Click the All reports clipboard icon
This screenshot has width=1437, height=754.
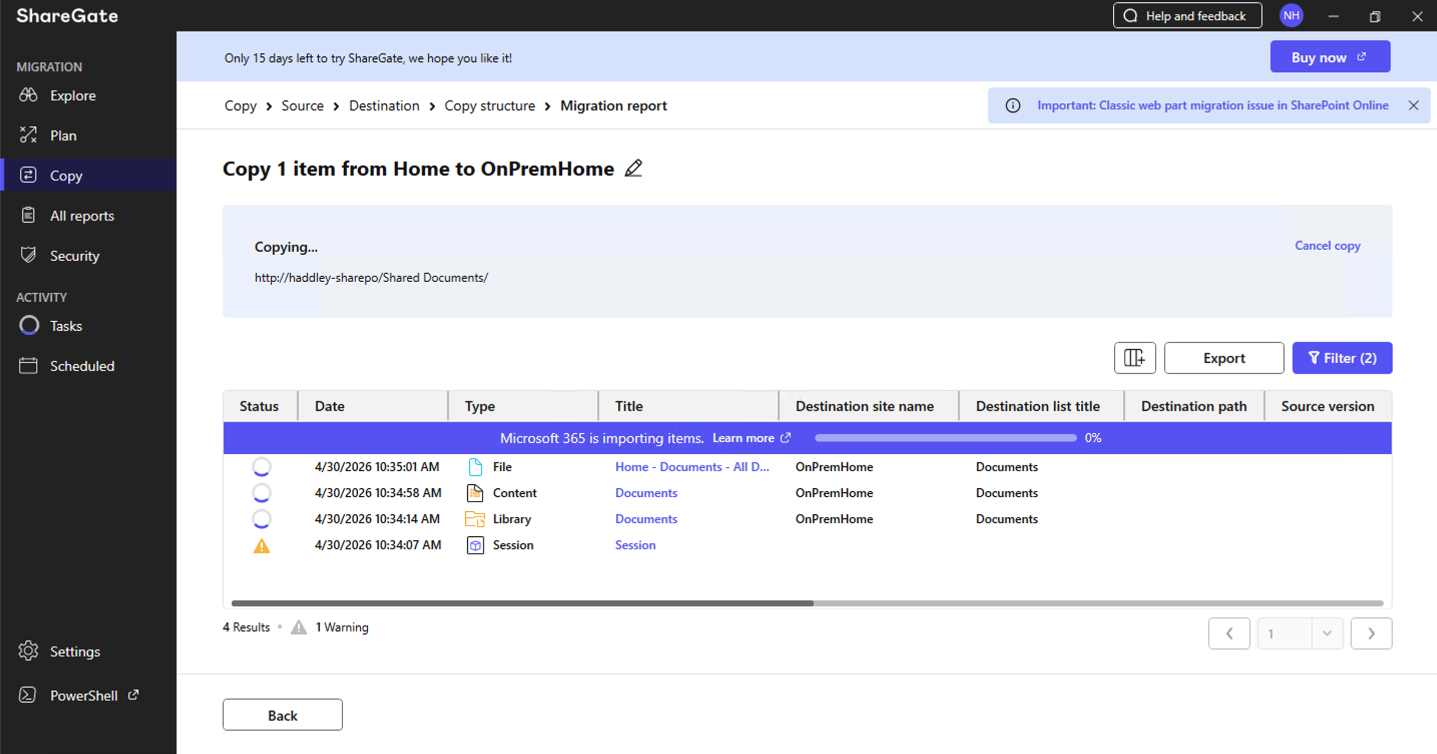[28, 215]
